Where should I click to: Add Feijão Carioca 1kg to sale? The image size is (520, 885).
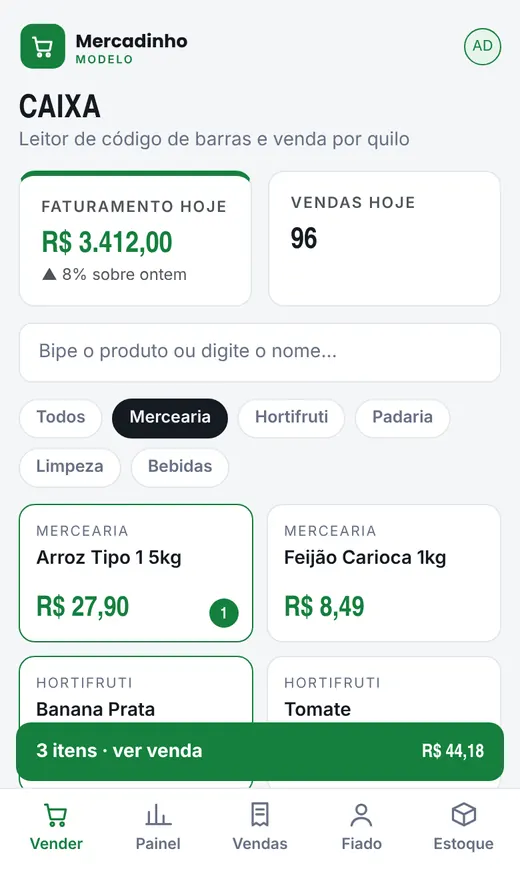(384, 573)
